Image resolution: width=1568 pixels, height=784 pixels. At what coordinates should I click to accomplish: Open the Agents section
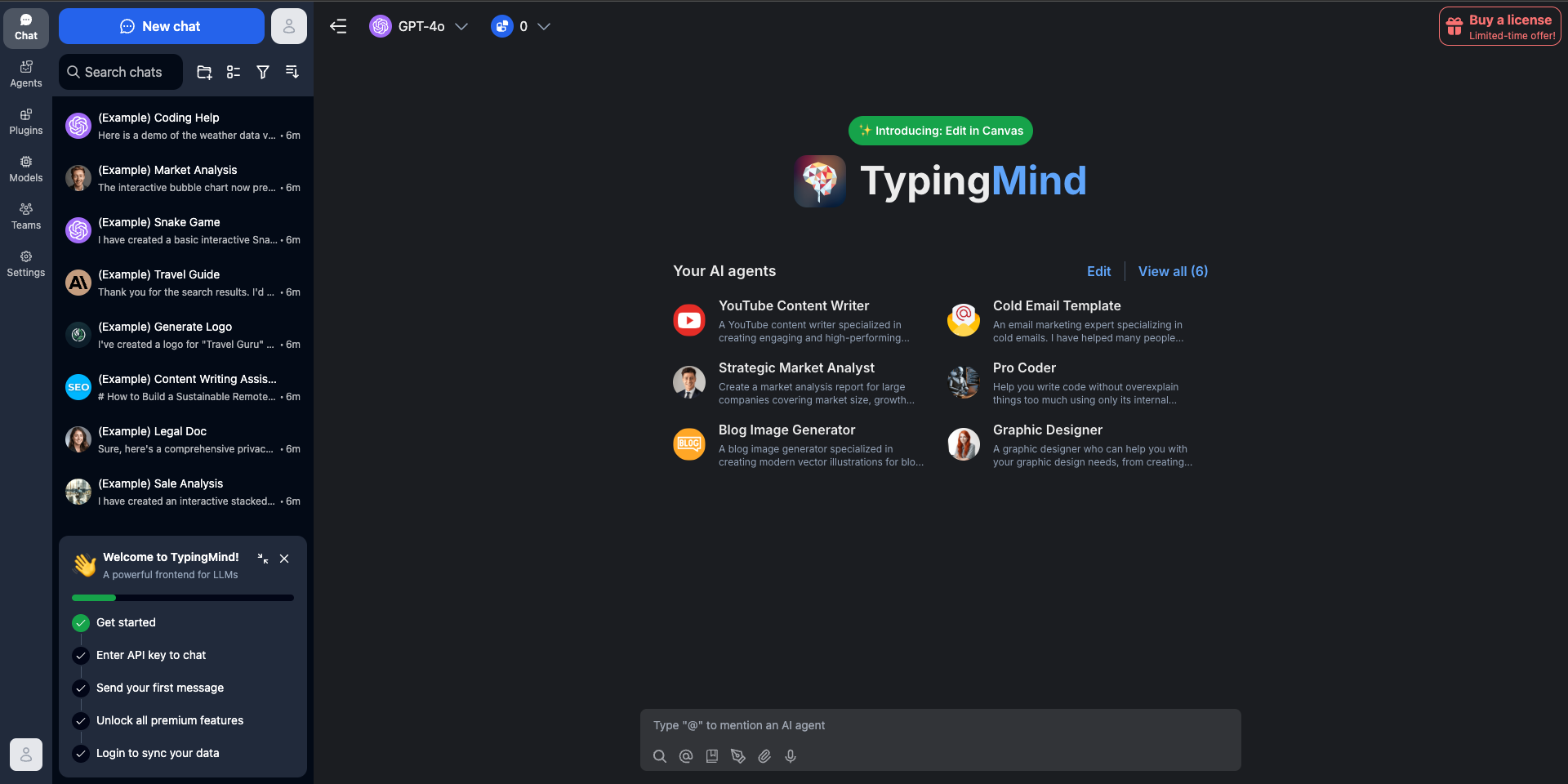click(x=26, y=74)
